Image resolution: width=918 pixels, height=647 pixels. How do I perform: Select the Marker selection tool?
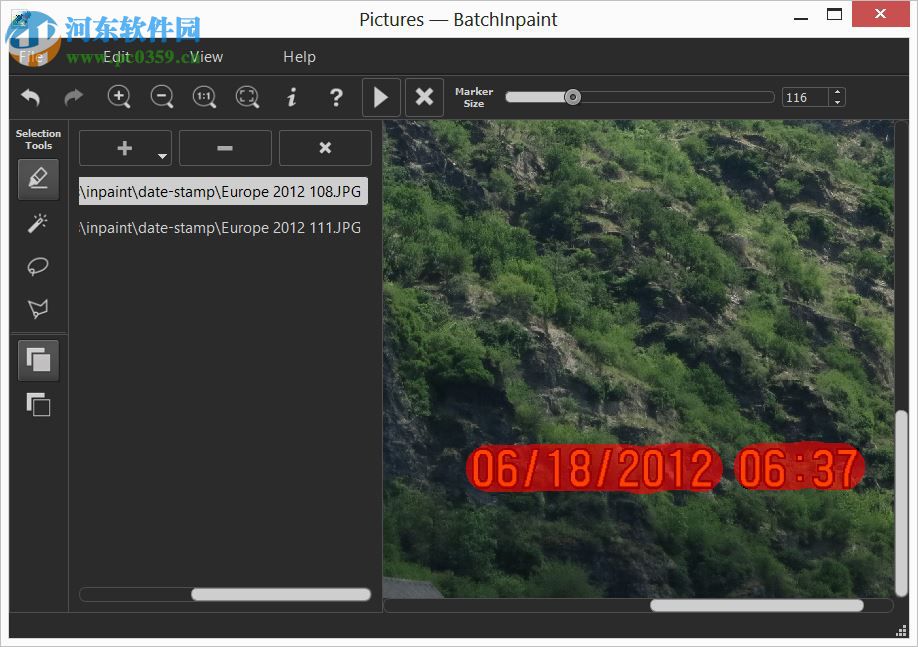(38, 179)
